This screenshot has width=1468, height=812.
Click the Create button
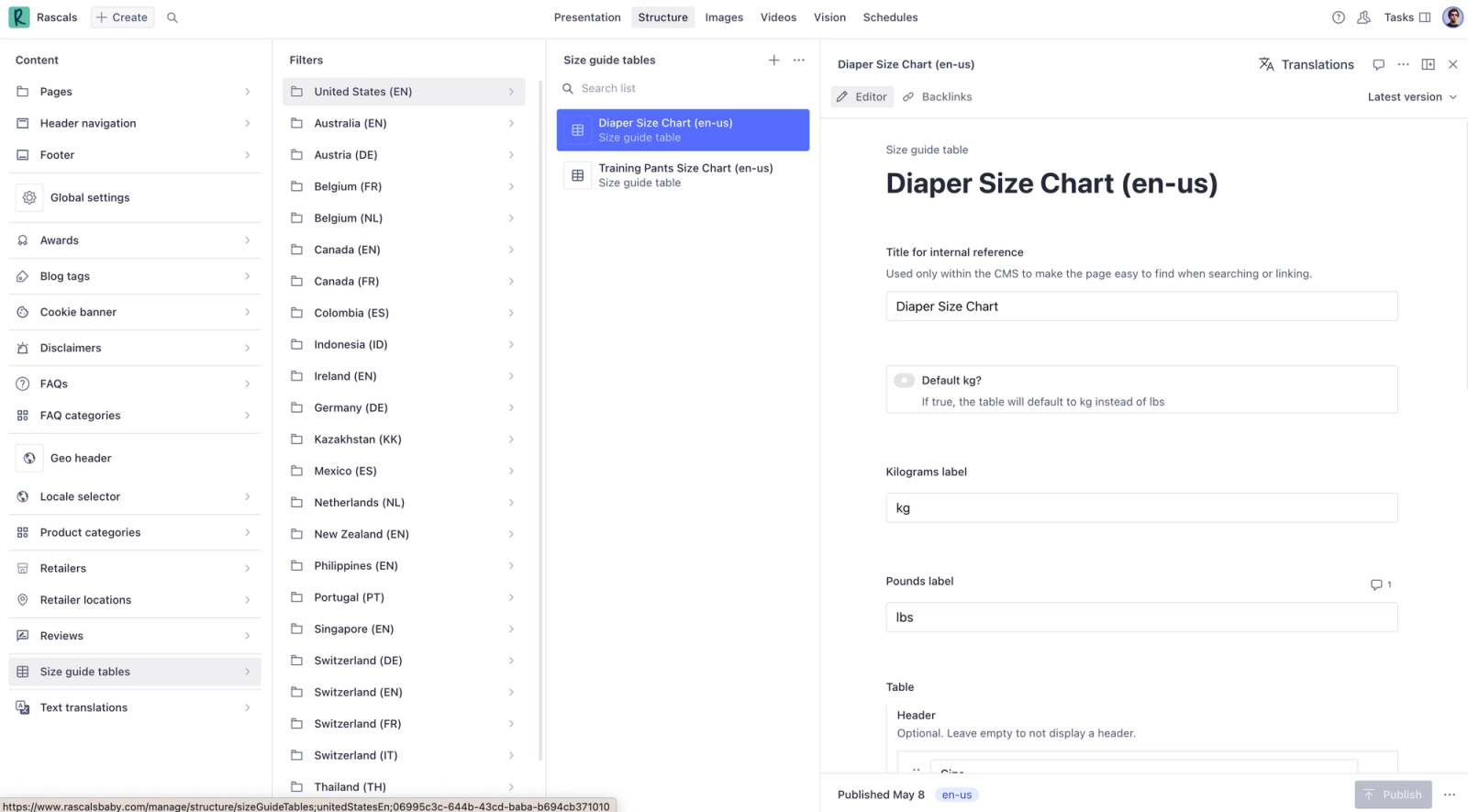[x=122, y=17]
